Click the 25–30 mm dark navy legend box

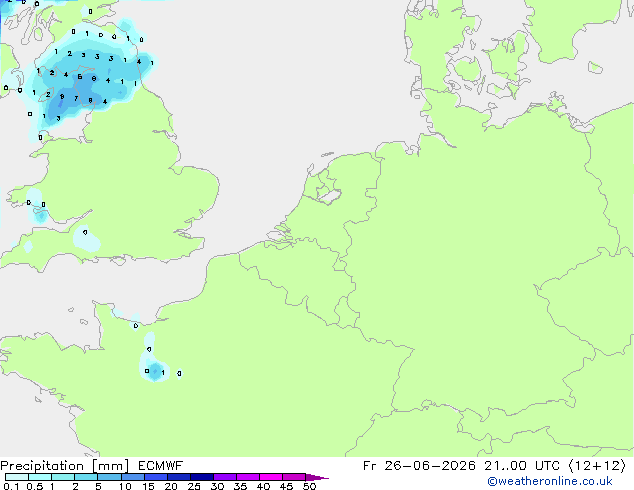point(202,477)
